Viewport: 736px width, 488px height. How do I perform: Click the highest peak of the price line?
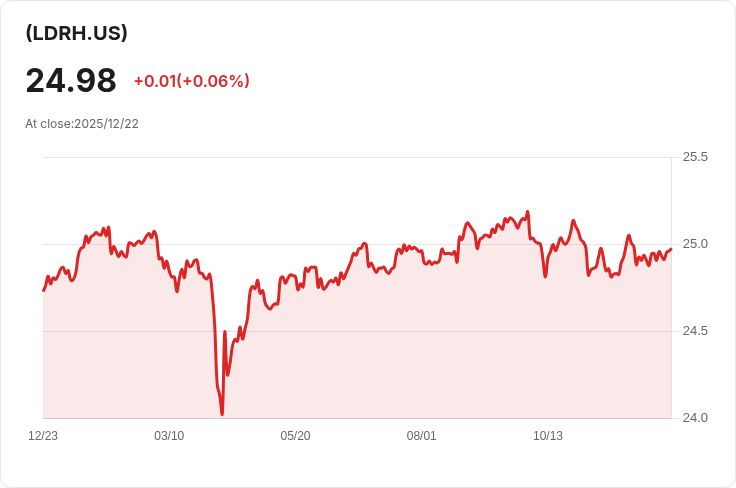pyautogui.click(x=528, y=212)
